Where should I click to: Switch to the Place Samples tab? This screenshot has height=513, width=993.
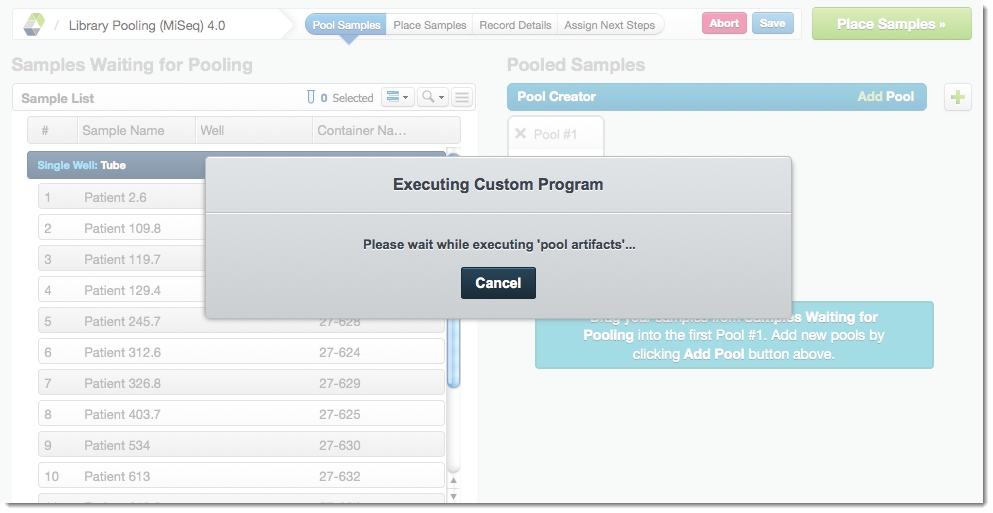(x=429, y=25)
